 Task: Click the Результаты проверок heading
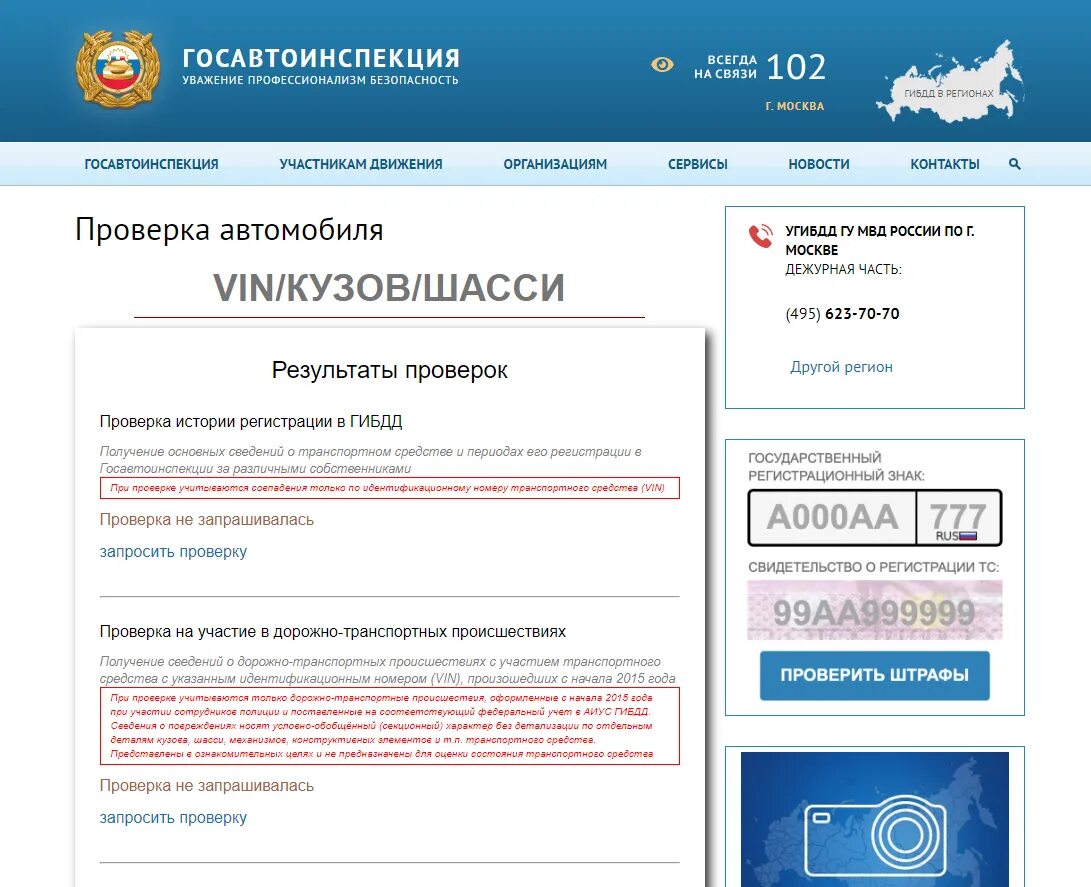(x=390, y=370)
